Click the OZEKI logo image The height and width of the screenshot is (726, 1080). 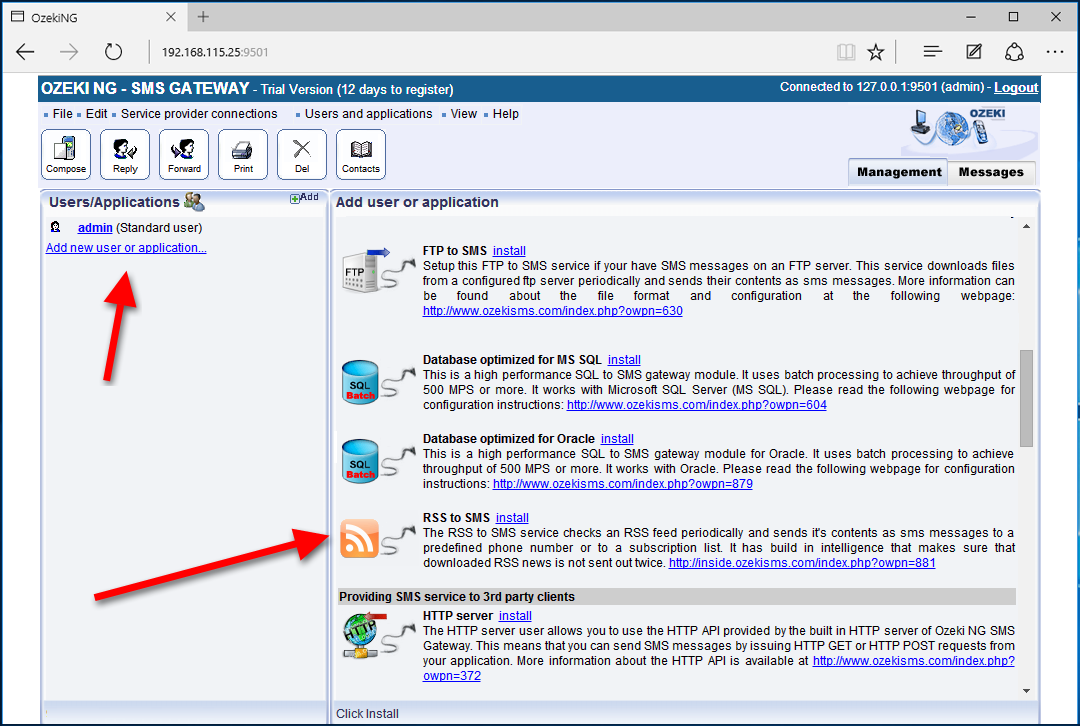click(968, 131)
